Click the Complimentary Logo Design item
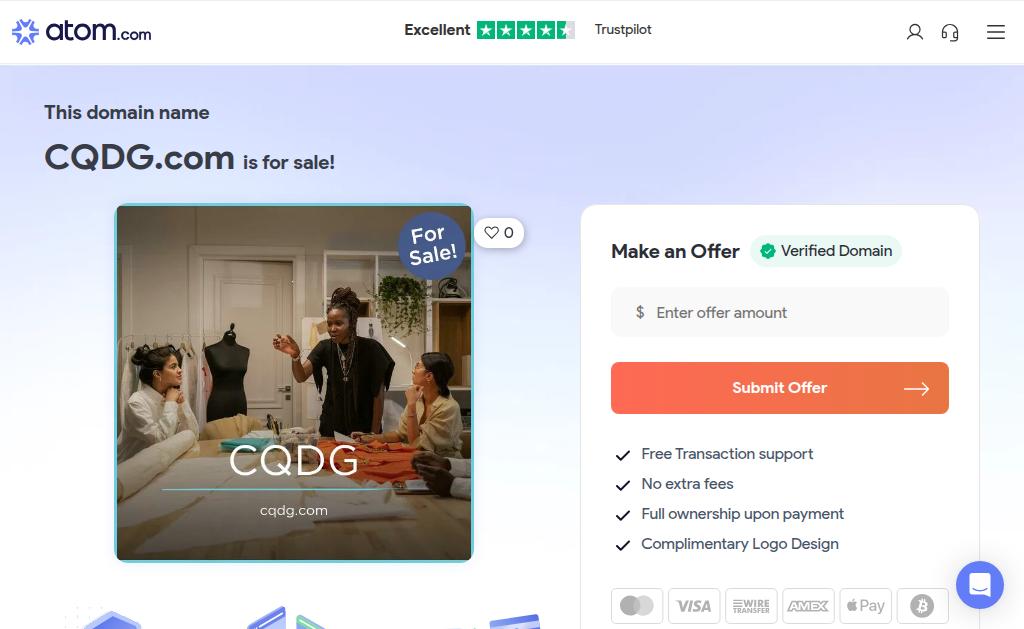 click(x=740, y=544)
